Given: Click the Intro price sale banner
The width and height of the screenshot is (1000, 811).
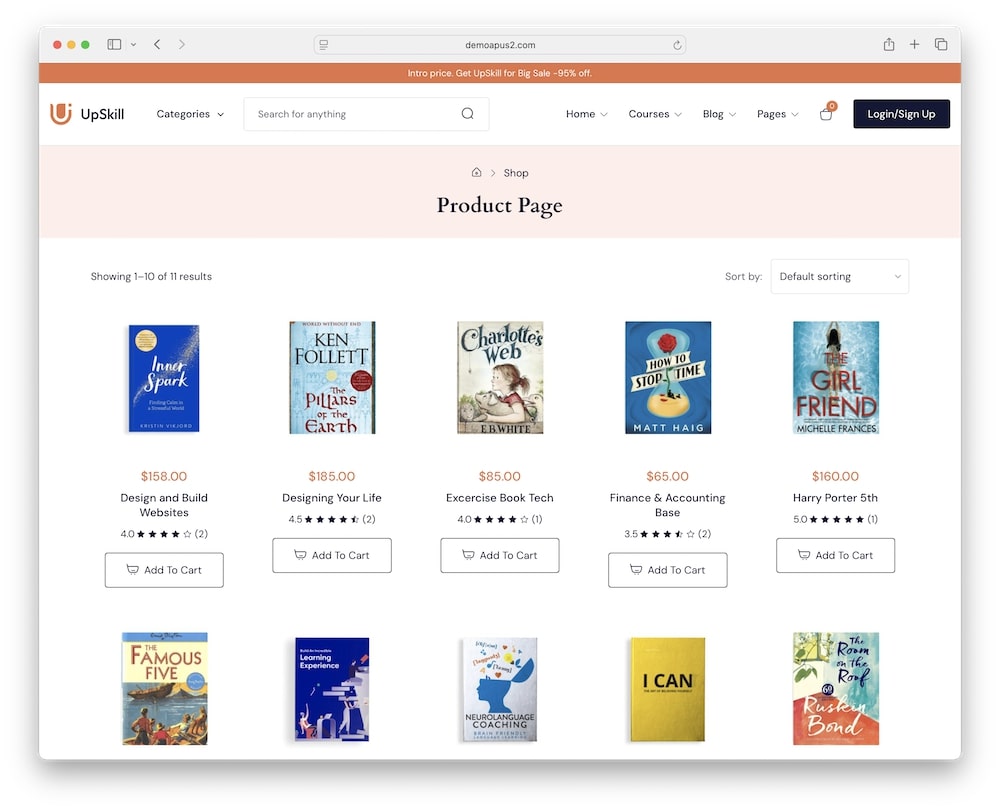Looking at the screenshot, I should [500, 73].
